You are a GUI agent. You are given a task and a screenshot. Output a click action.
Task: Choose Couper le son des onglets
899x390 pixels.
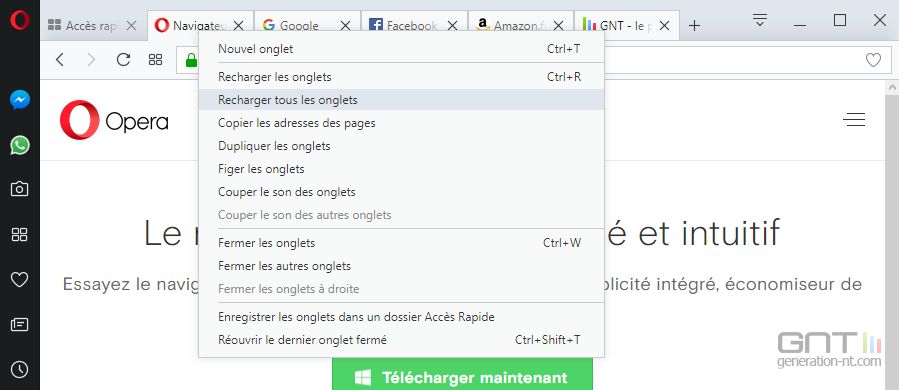click(401, 192)
